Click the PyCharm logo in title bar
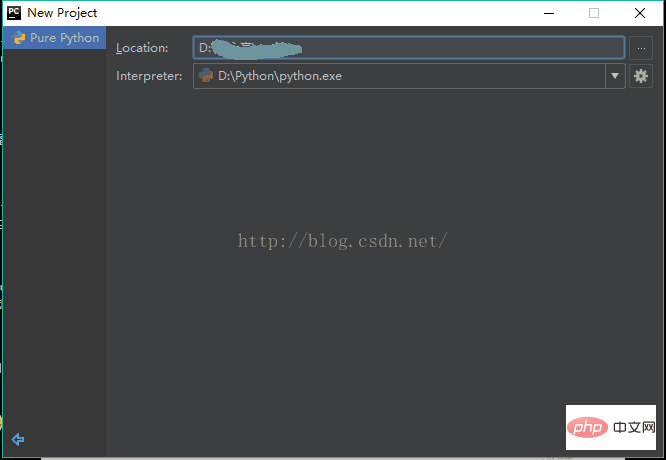Image resolution: width=666 pixels, height=460 pixels. (x=14, y=13)
